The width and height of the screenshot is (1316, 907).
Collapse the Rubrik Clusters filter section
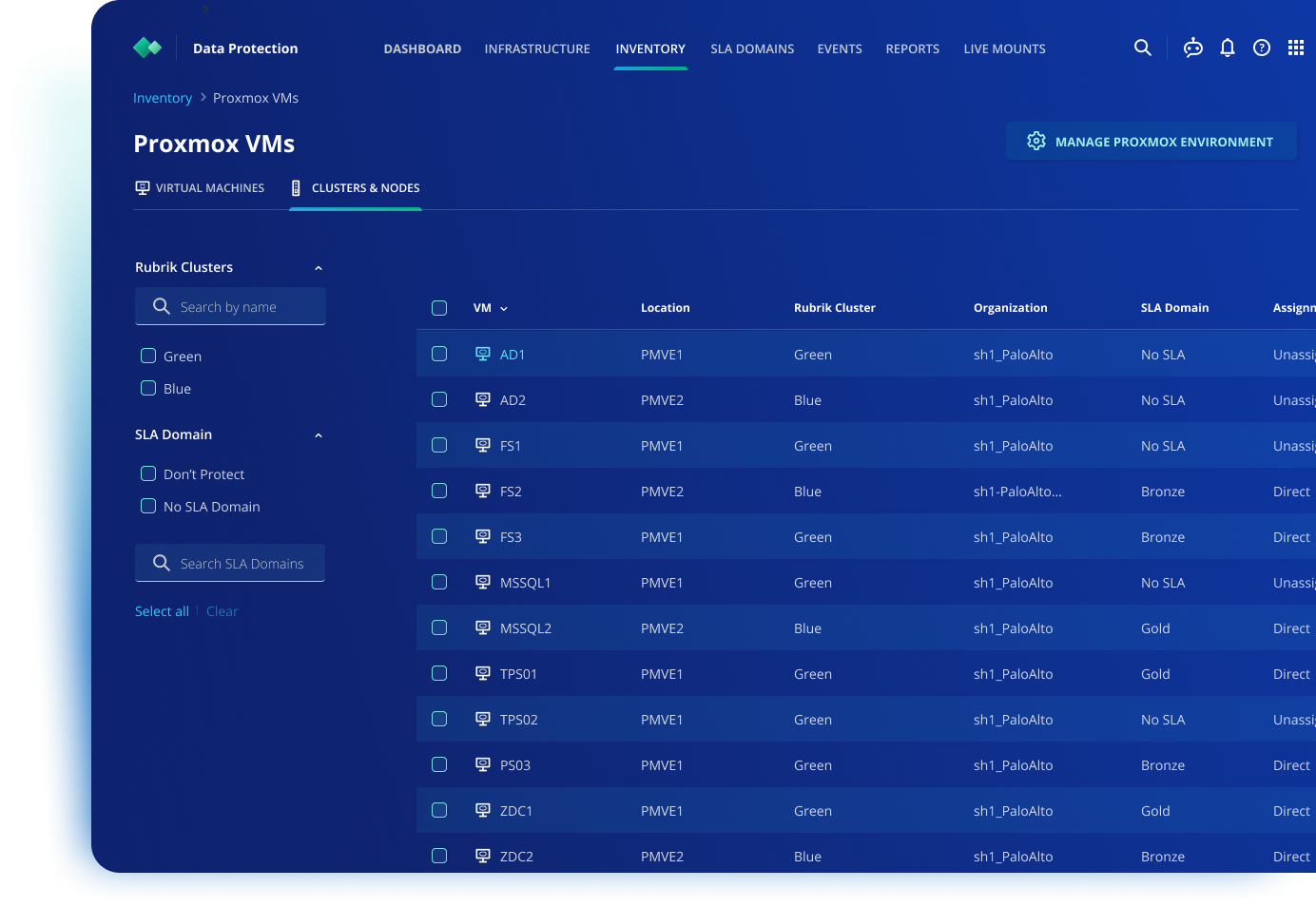pyautogui.click(x=319, y=268)
